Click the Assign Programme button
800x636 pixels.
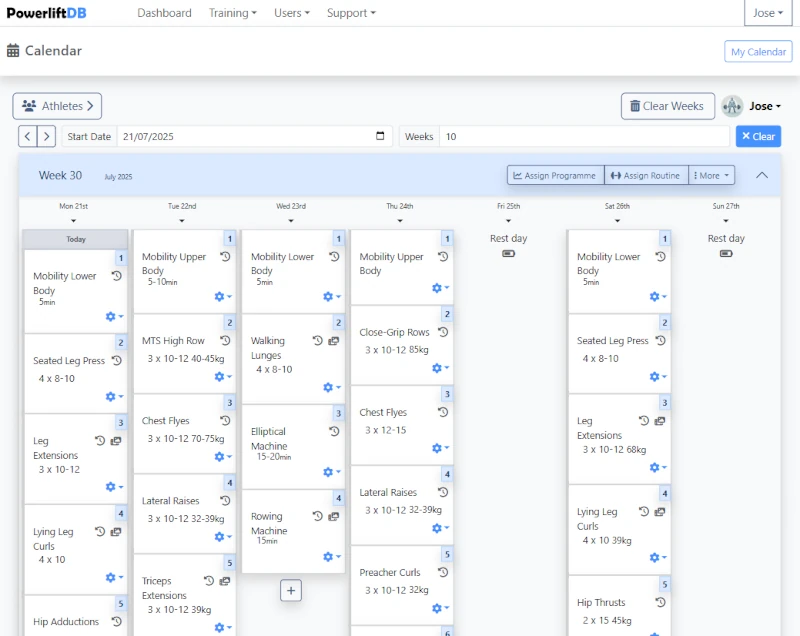point(555,174)
